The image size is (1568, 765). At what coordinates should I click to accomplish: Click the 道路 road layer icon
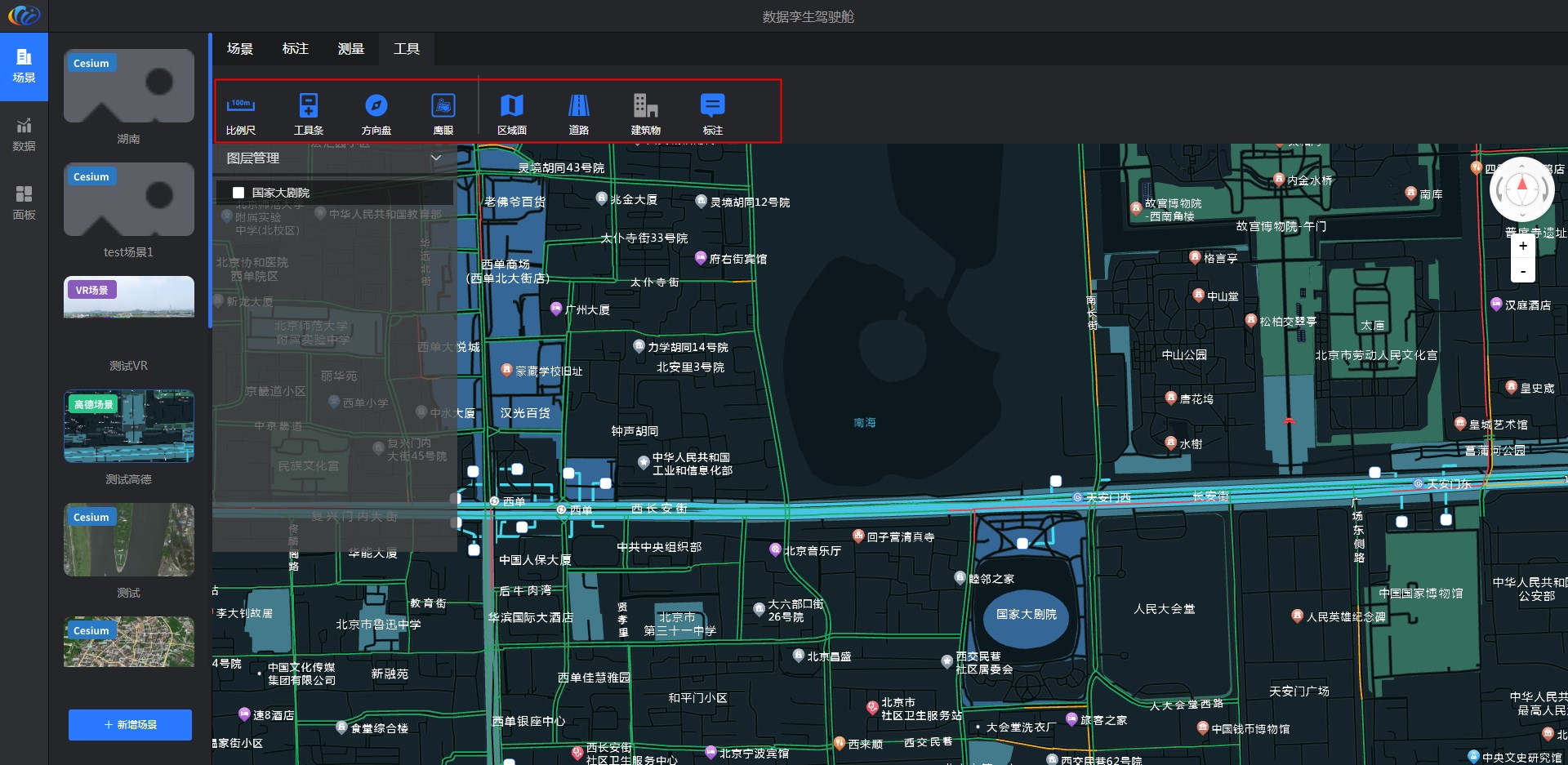[578, 106]
